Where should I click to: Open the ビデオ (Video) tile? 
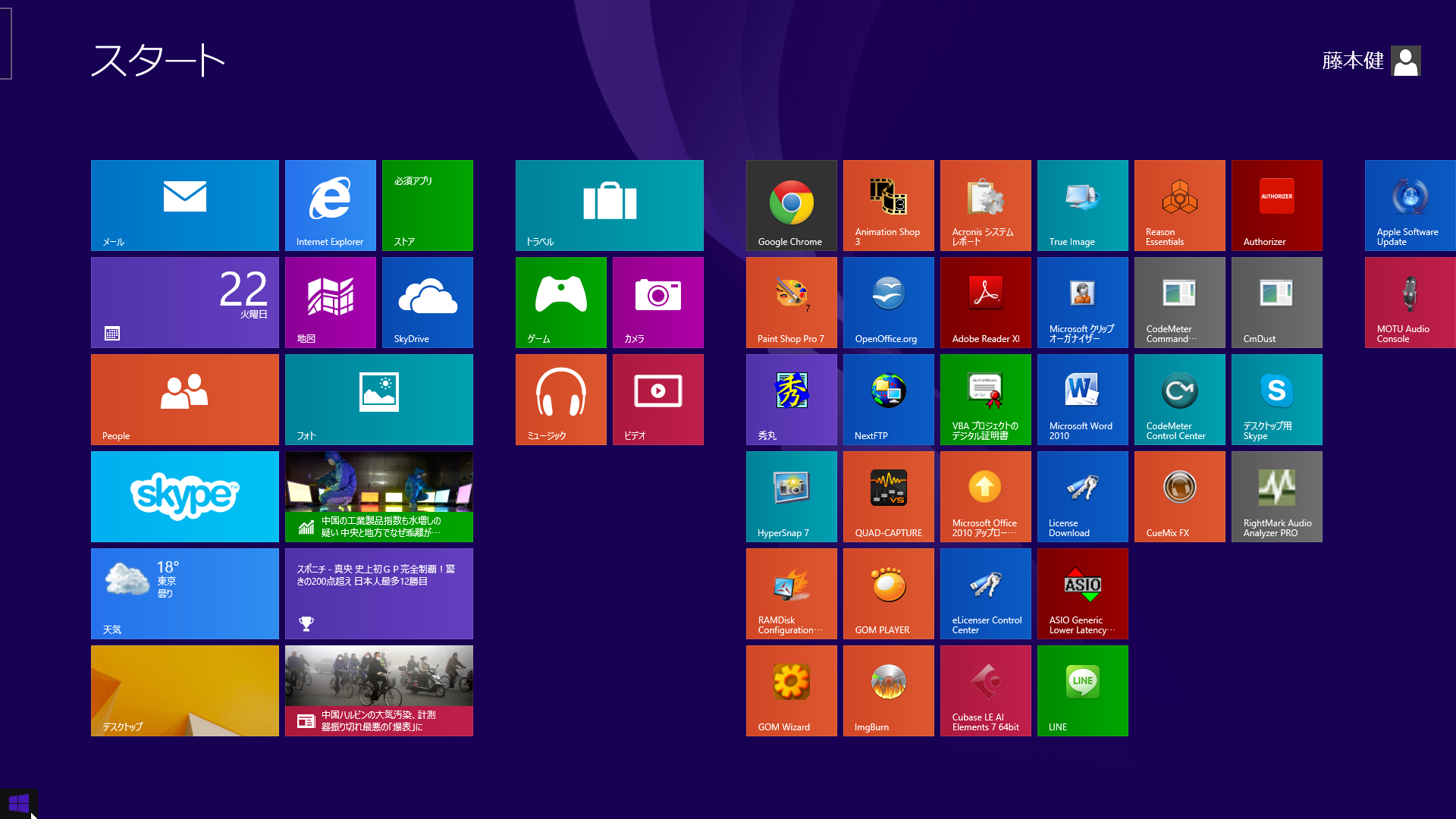click(658, 400)
